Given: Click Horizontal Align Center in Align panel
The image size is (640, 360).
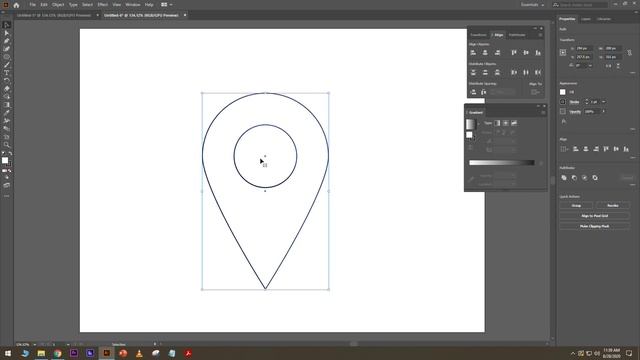Looking at the screenshot, I should [485, 53].
